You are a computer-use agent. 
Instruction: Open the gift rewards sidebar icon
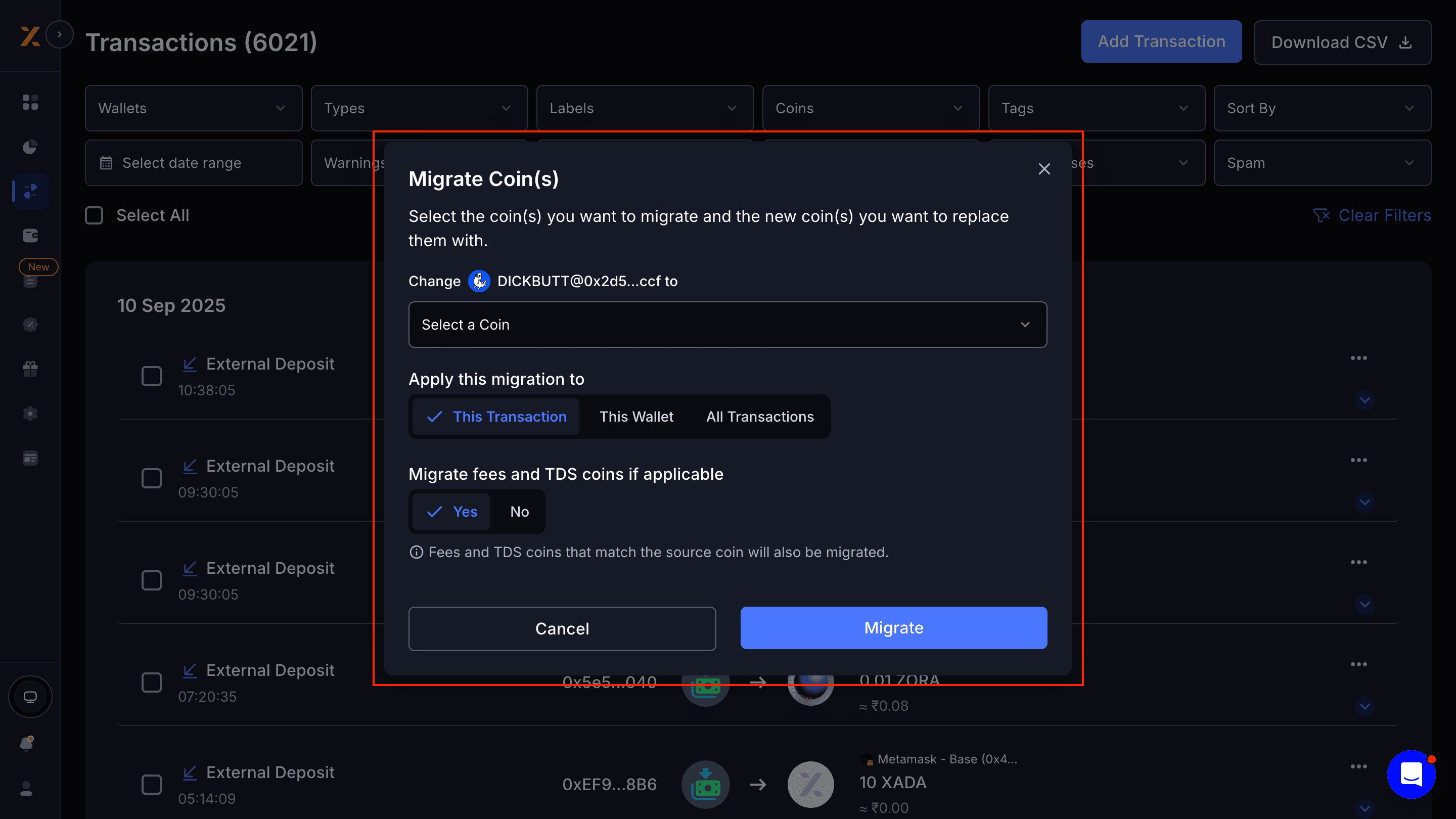[x=29, y=369]
